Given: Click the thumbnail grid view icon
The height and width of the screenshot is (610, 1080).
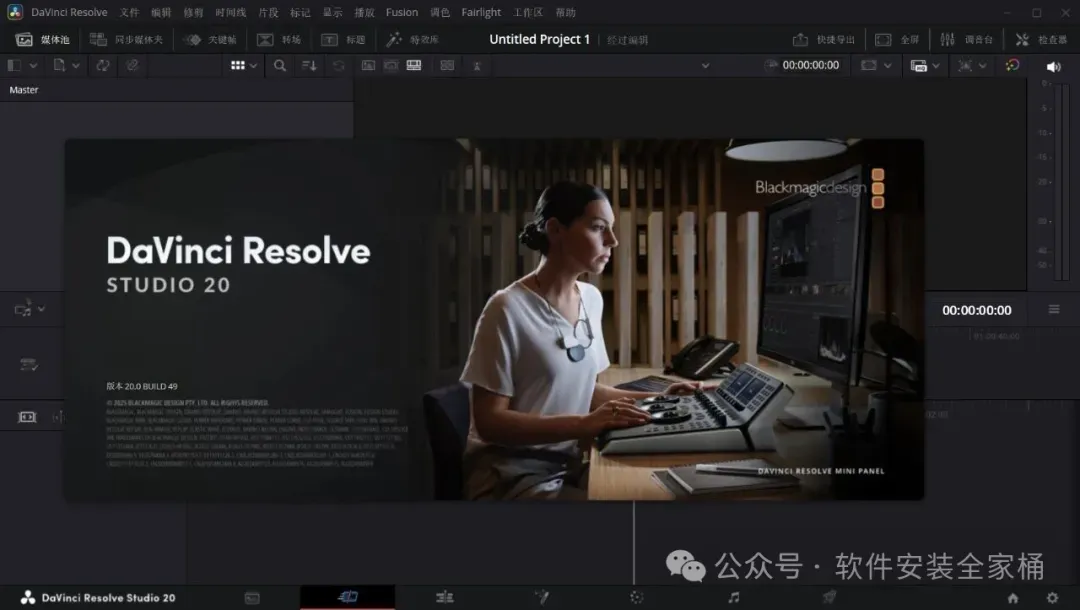Looking at the screenshot, I should pos(238,65).
